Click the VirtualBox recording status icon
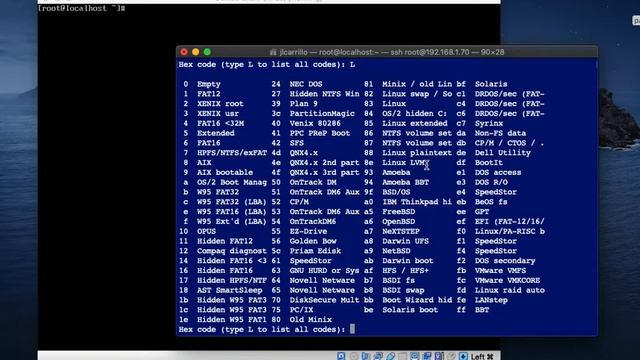This screenshot has height=360, width=640. coord(427,356)
